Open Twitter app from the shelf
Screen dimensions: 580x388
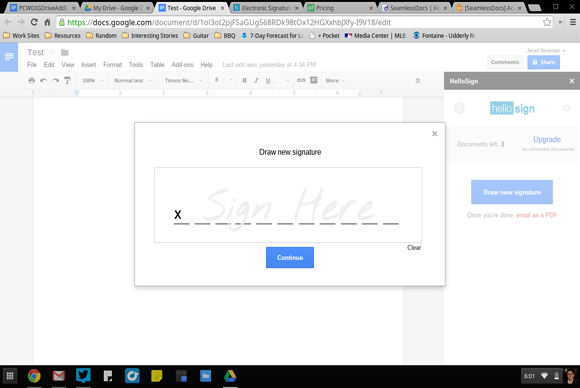click(83, 375)
